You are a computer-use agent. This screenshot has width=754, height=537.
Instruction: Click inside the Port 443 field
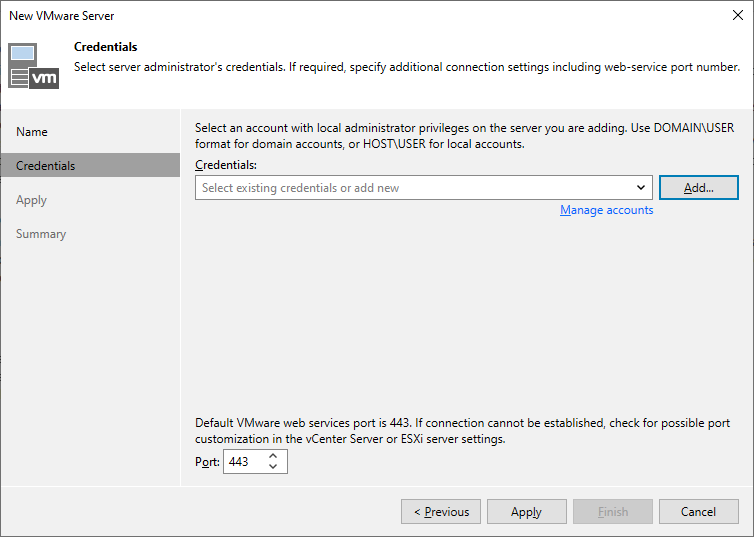pos(245,462)
